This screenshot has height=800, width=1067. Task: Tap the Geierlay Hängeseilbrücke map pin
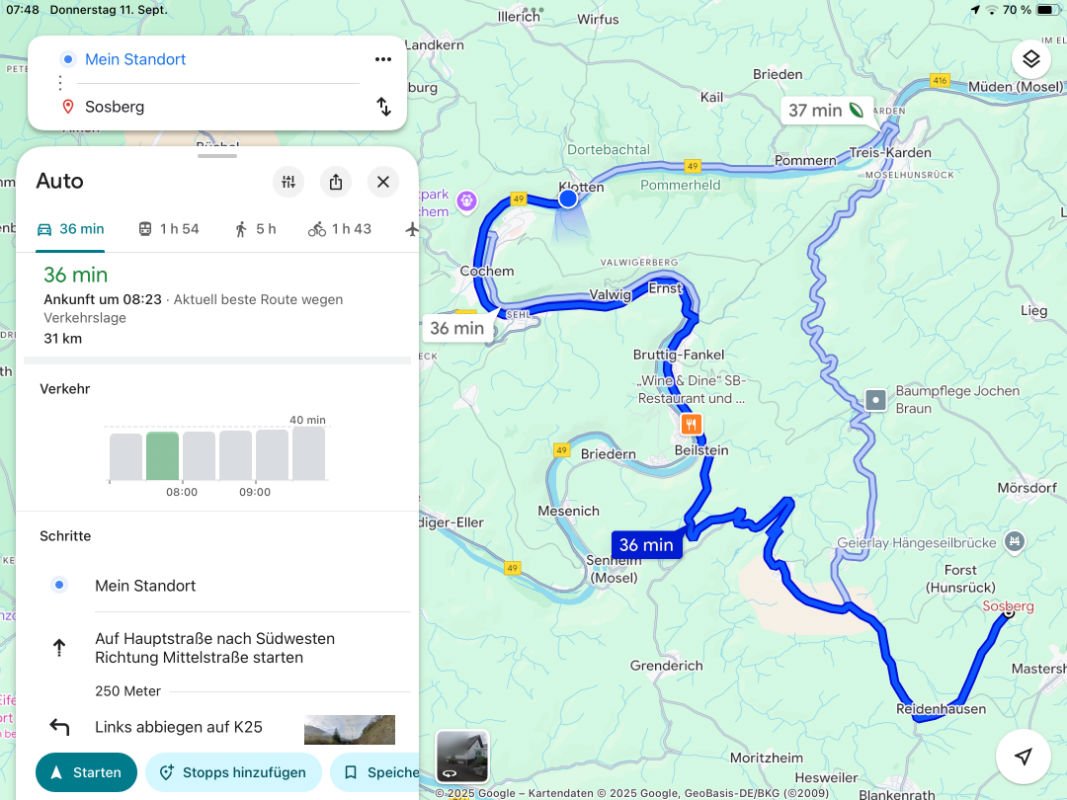1015,542
